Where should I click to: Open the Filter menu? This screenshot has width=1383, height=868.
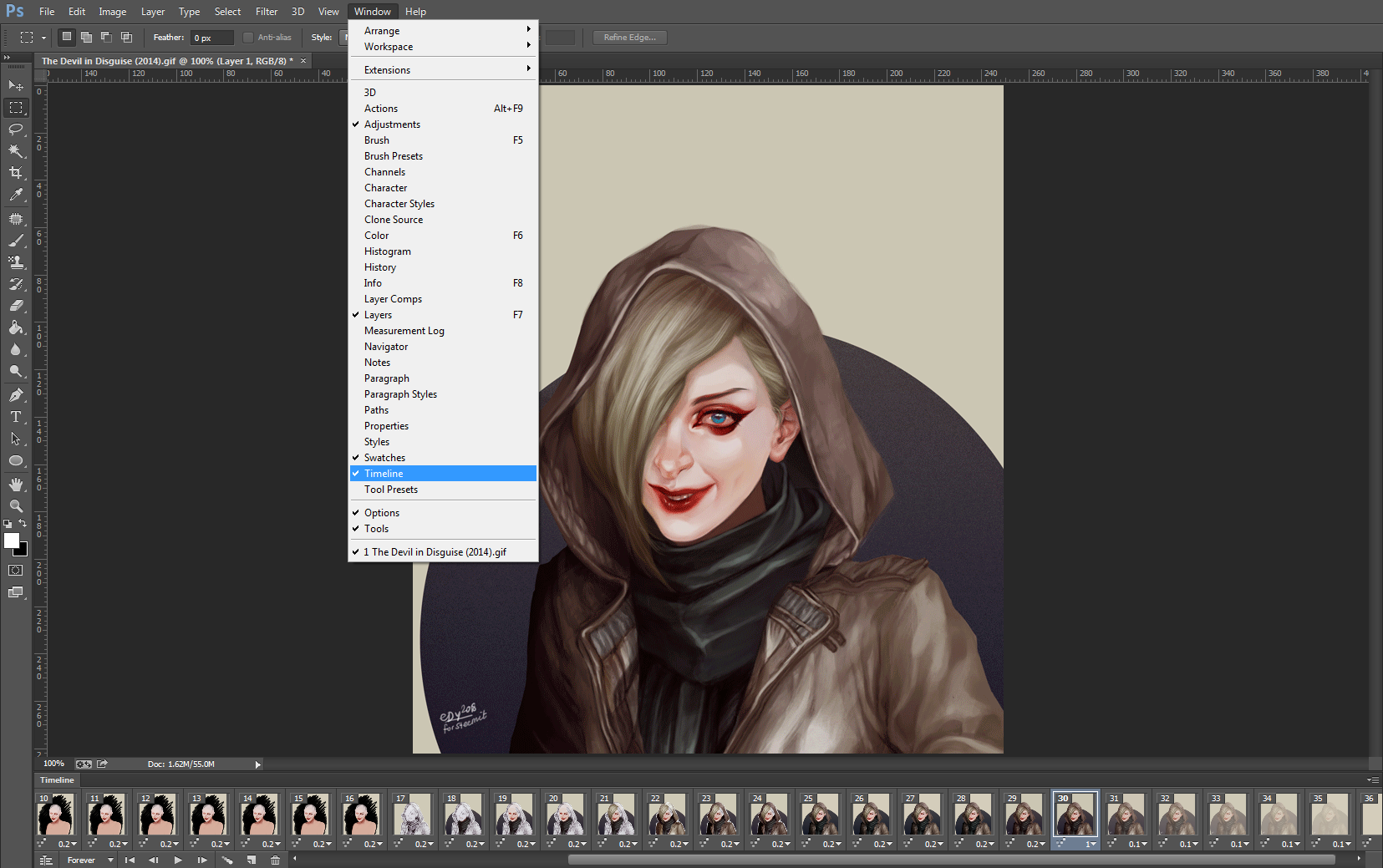pyautogui.click(x=267, y=12)
